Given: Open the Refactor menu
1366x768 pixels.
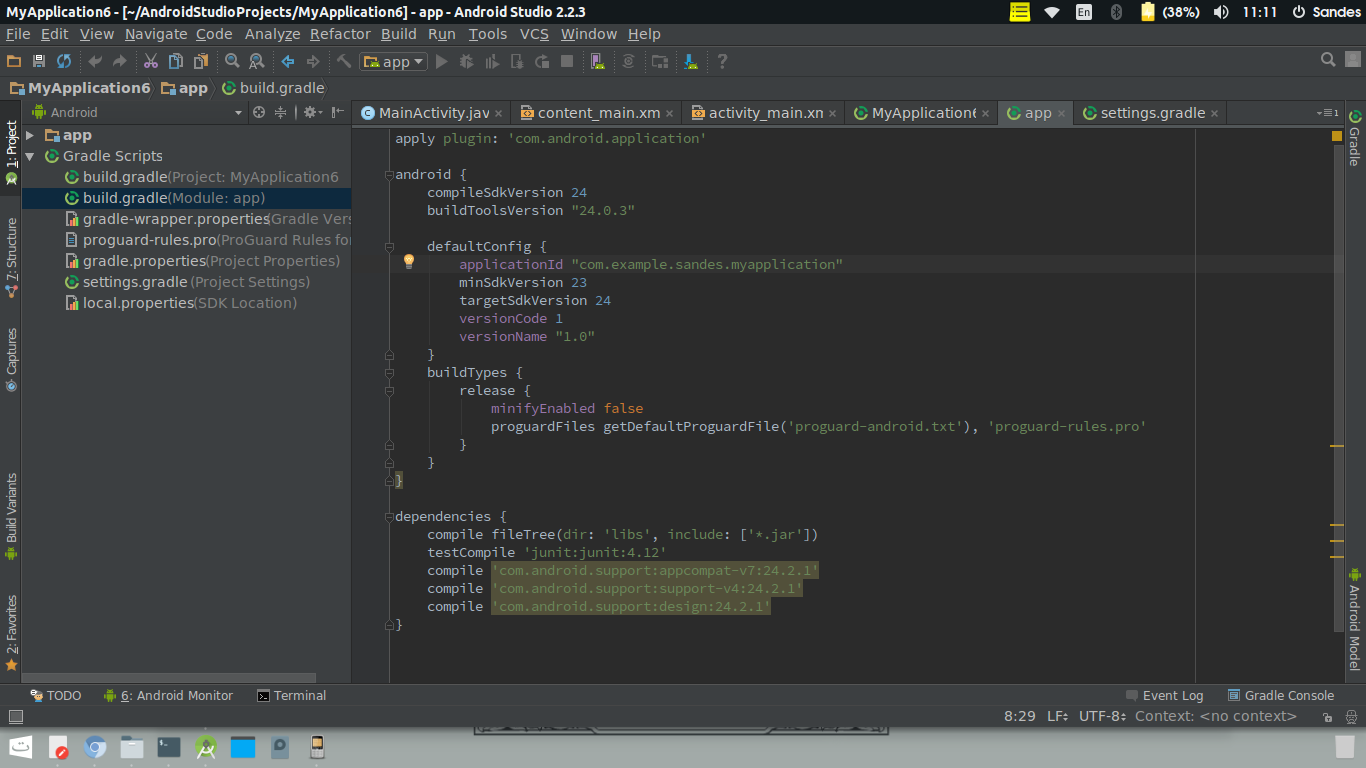Looking at the screenshot, I should pos(339,34).
